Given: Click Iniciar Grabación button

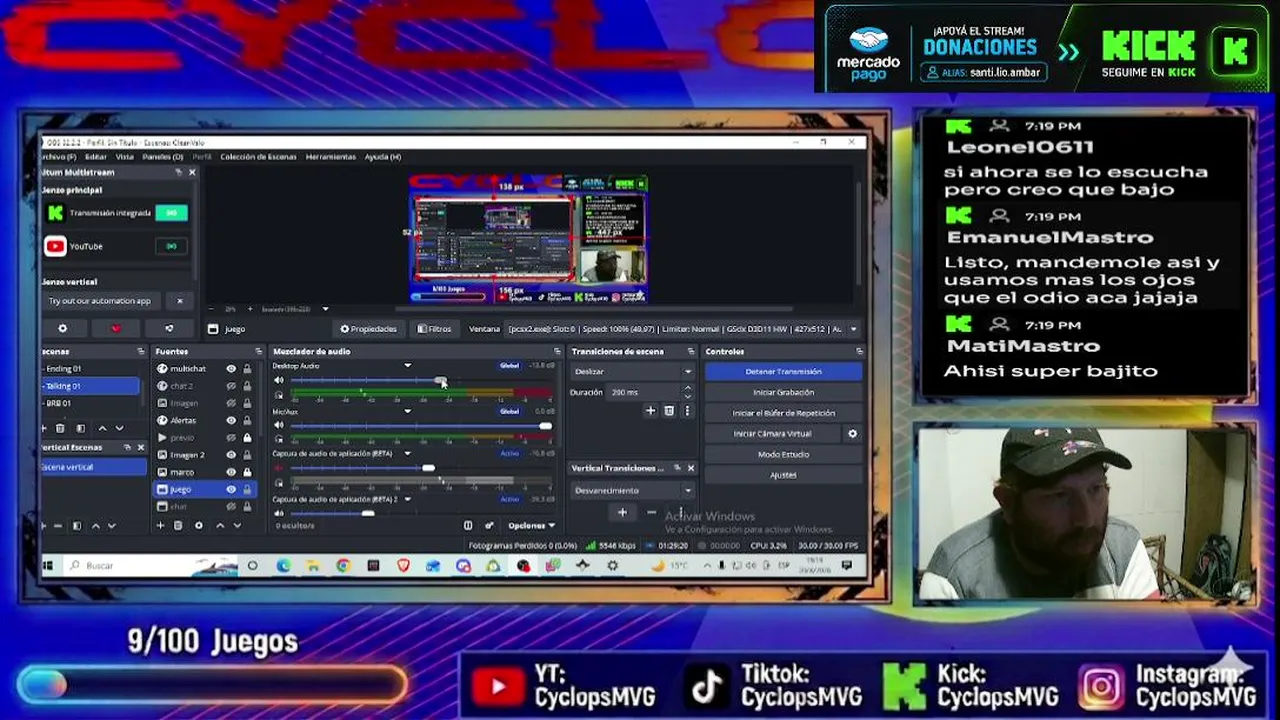Looking at the screenshot, I should (783, 393).
